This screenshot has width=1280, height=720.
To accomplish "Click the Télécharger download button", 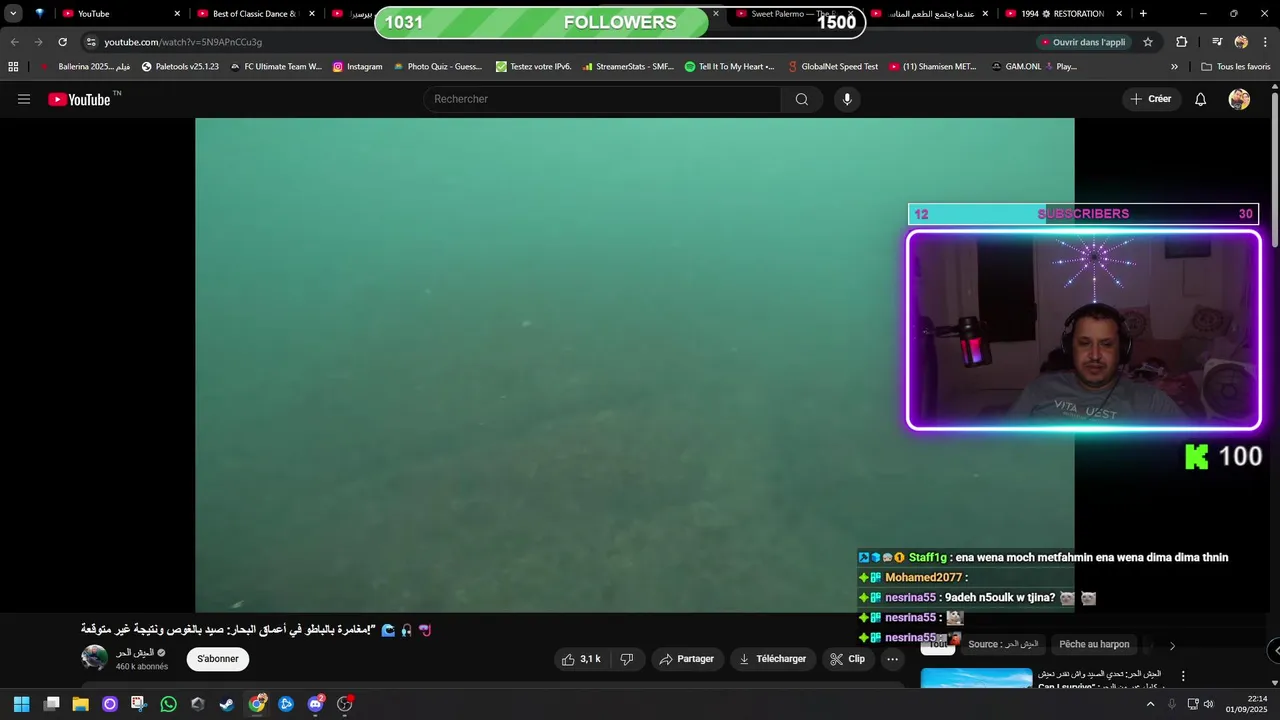I will click(x=772, y=659).
